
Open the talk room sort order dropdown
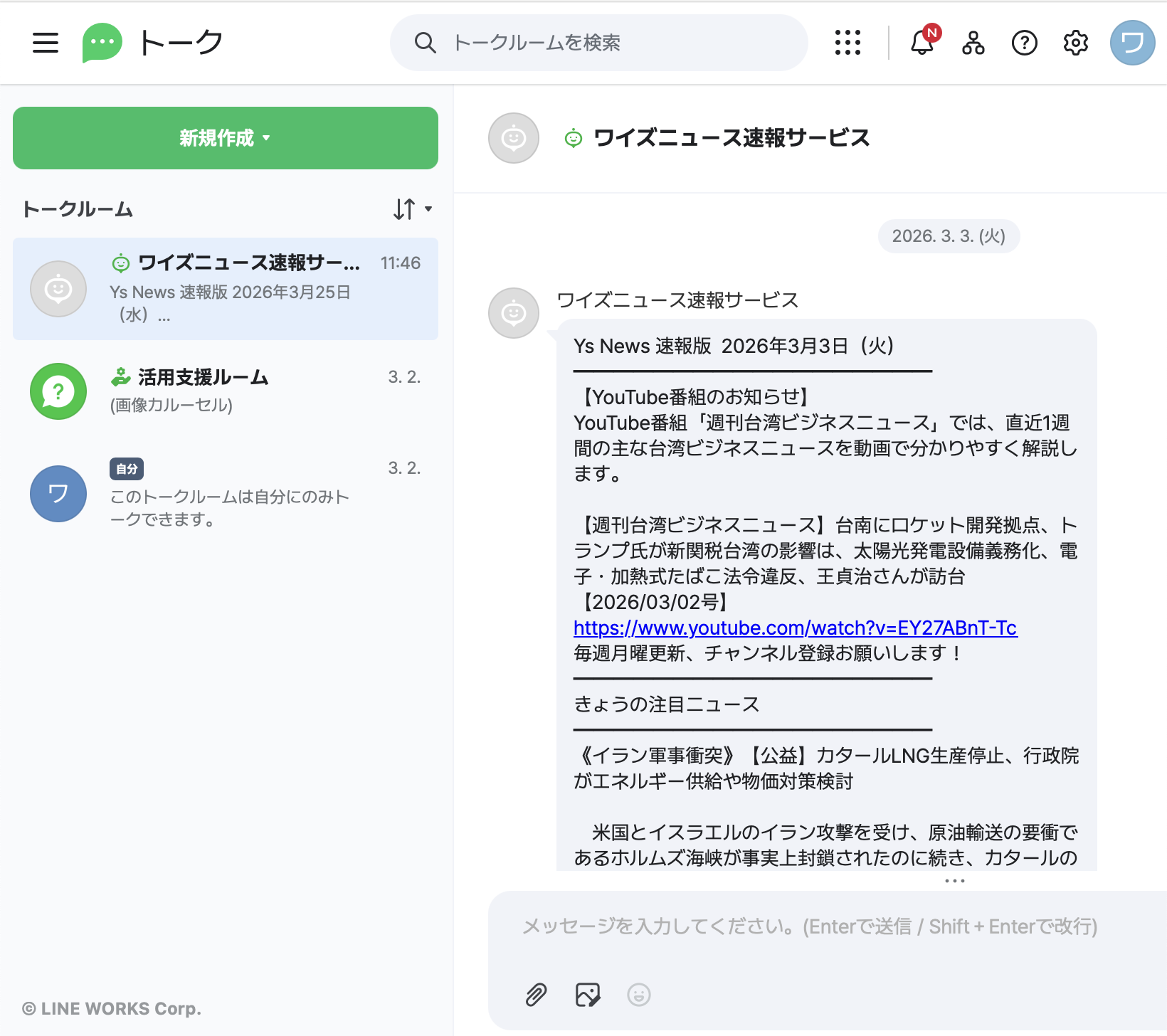coord(412,209)
